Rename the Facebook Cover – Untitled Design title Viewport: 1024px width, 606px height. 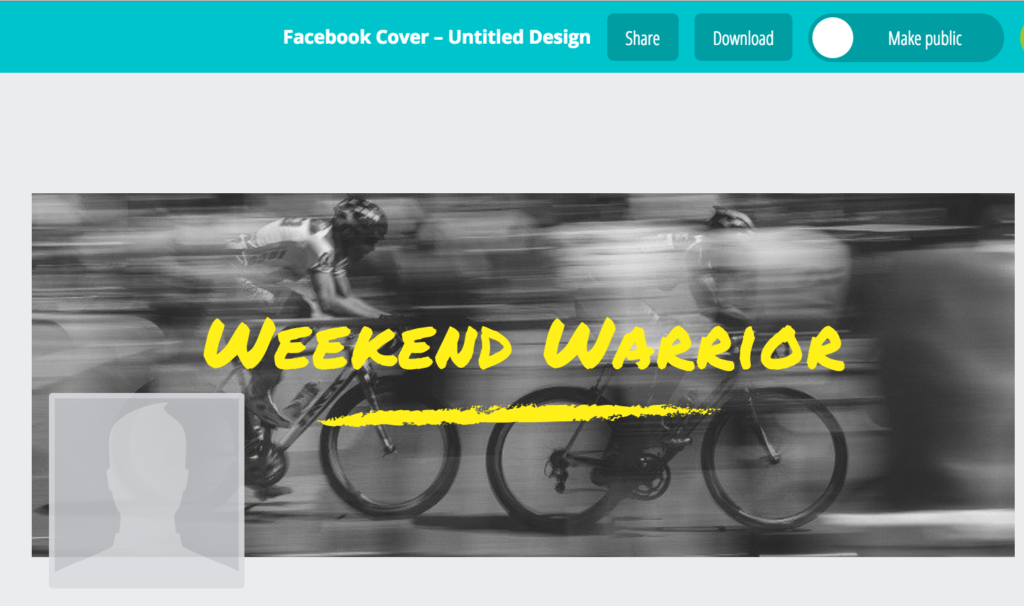(x=436, y=37)
